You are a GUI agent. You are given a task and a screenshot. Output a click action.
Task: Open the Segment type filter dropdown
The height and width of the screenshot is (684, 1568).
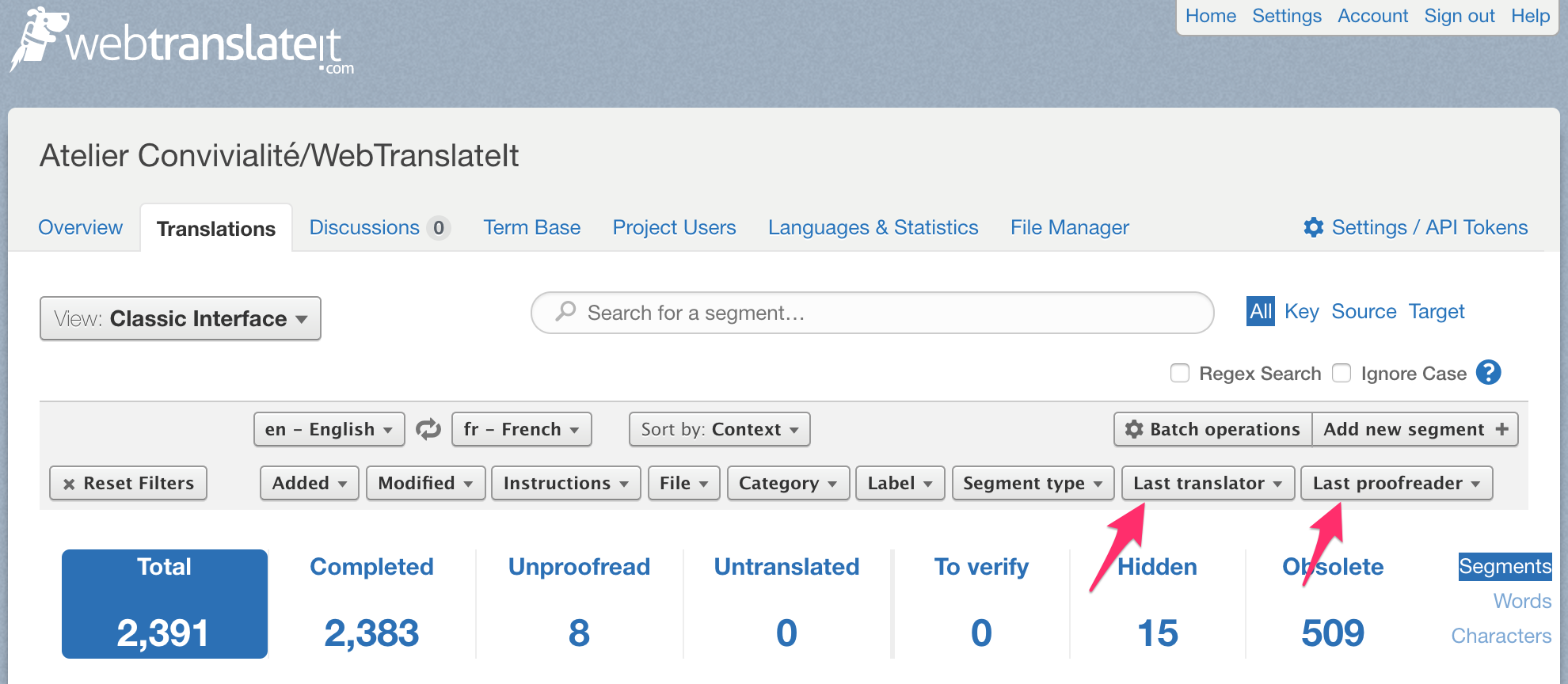coord(1033,483)
